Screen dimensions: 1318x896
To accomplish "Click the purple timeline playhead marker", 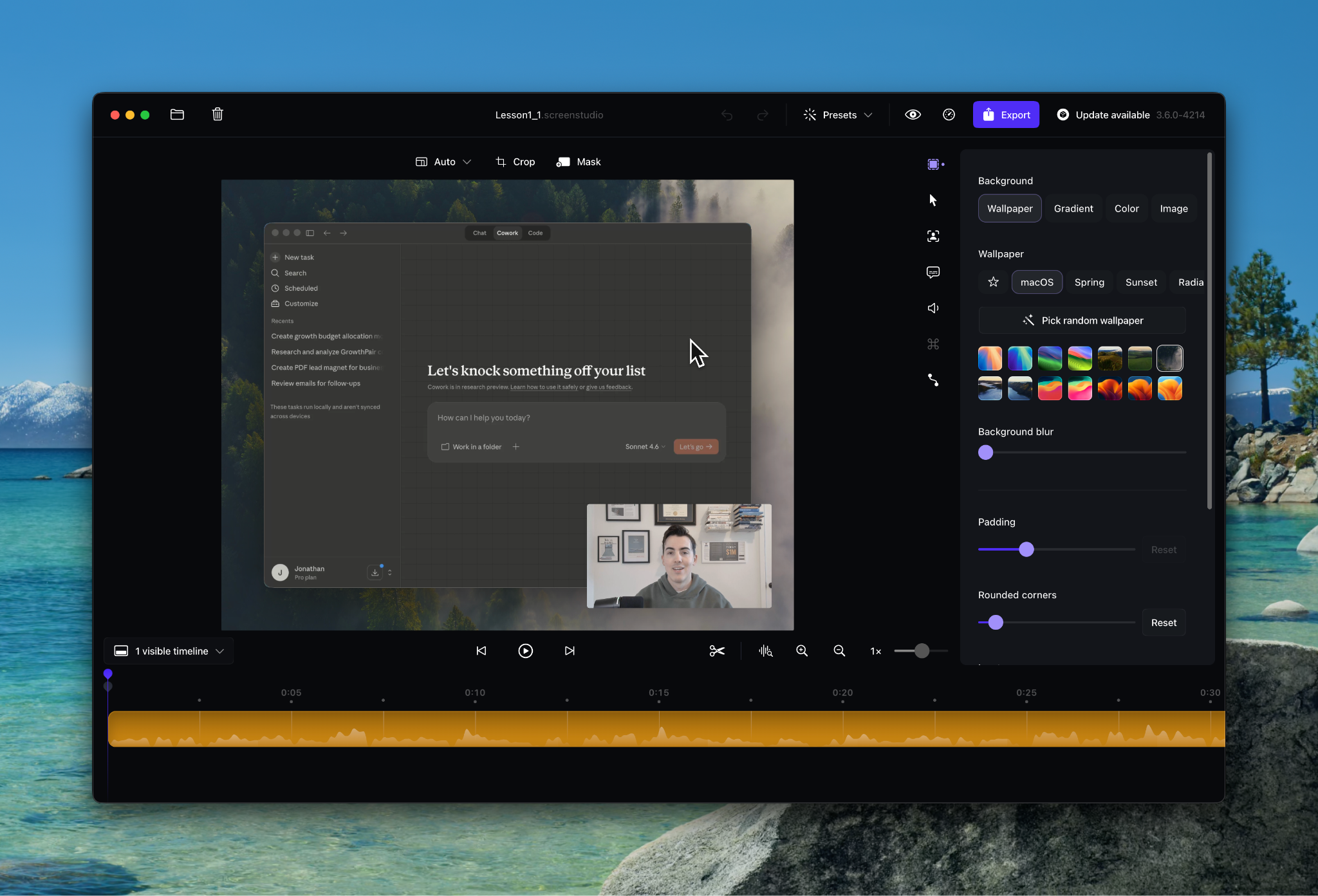I will (108, 673).
